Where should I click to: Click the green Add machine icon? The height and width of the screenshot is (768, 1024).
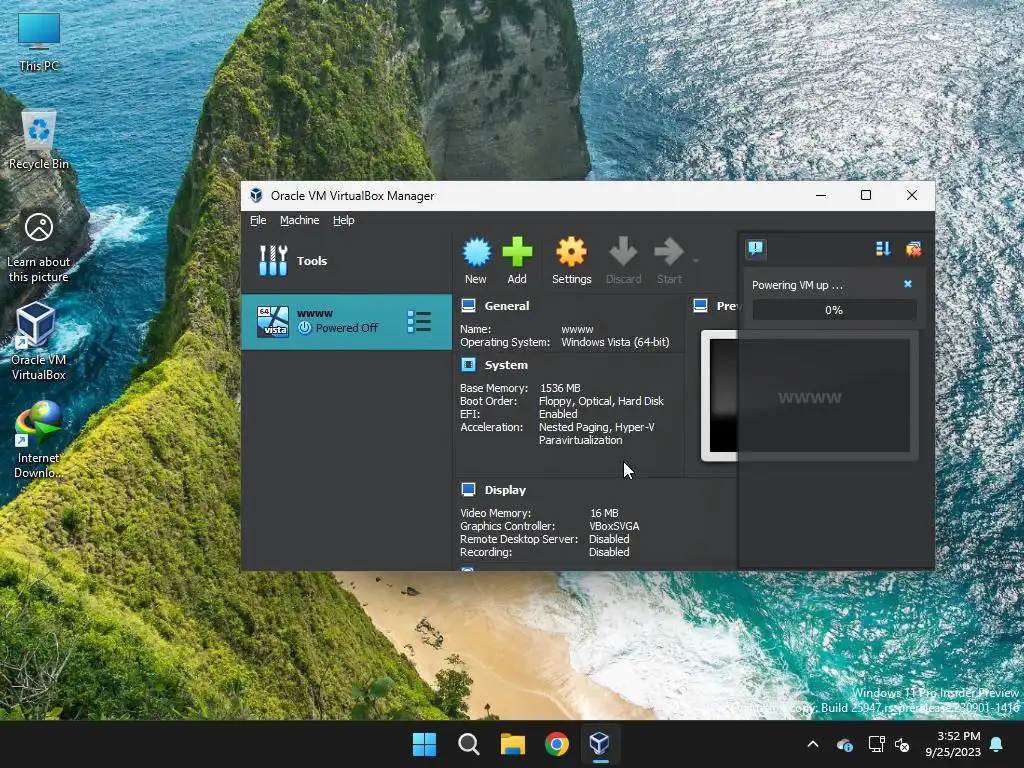click(517, 252)
